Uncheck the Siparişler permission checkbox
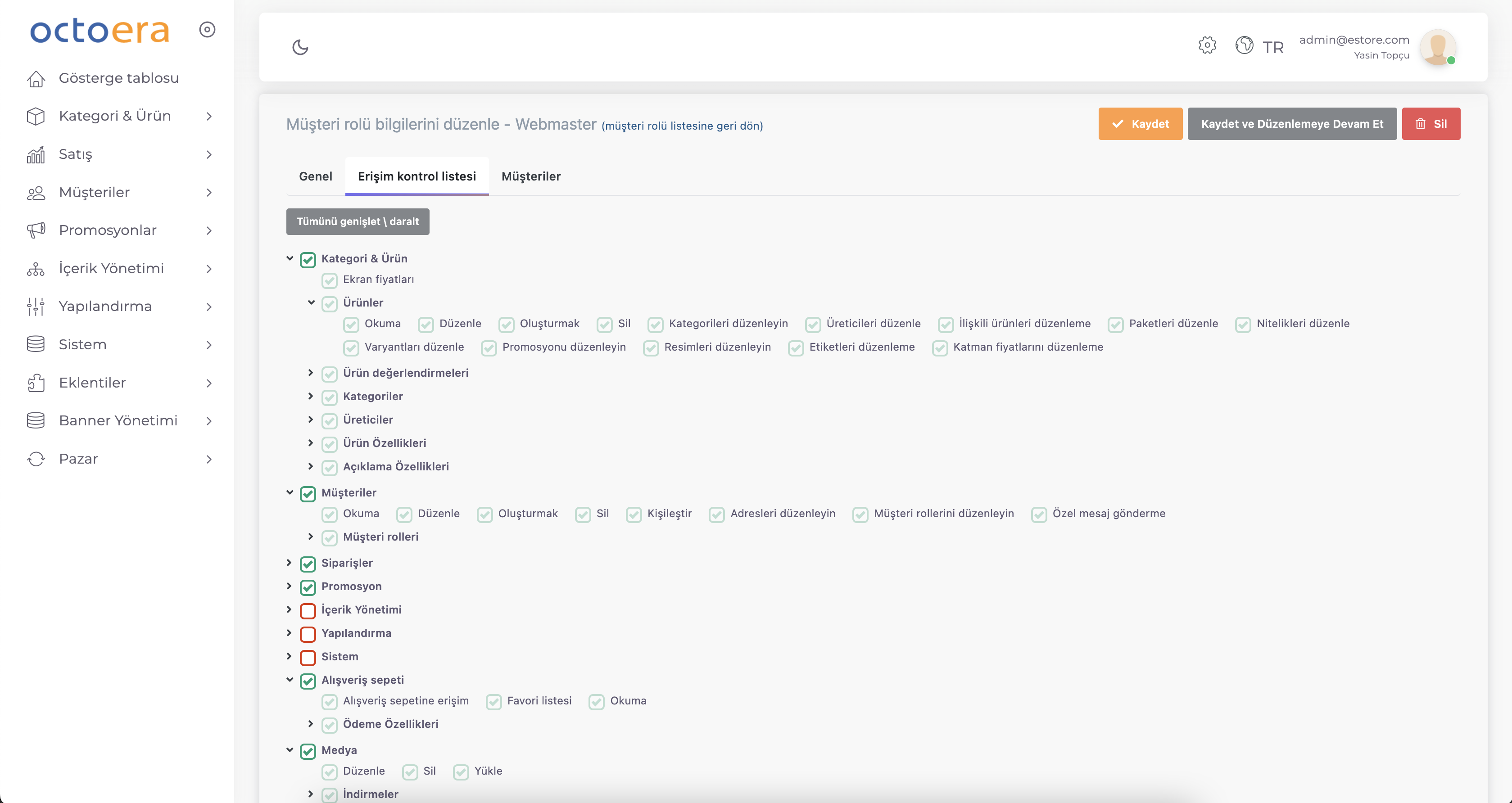Screen dimensions: 1512x803 pyautogui.click(x=308, y=564)
